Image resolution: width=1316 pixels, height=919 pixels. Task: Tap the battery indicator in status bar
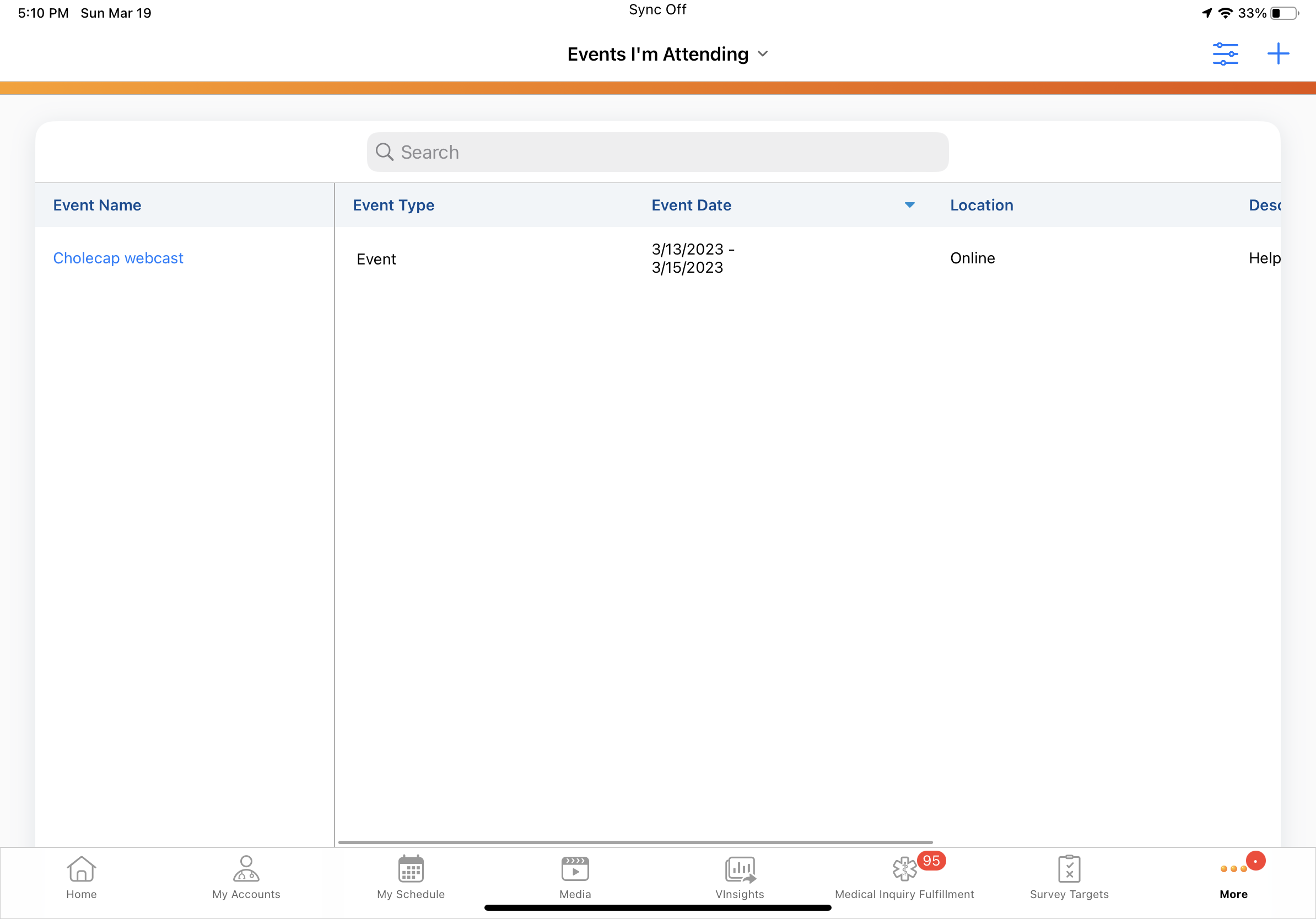(x=1284, y=13)
